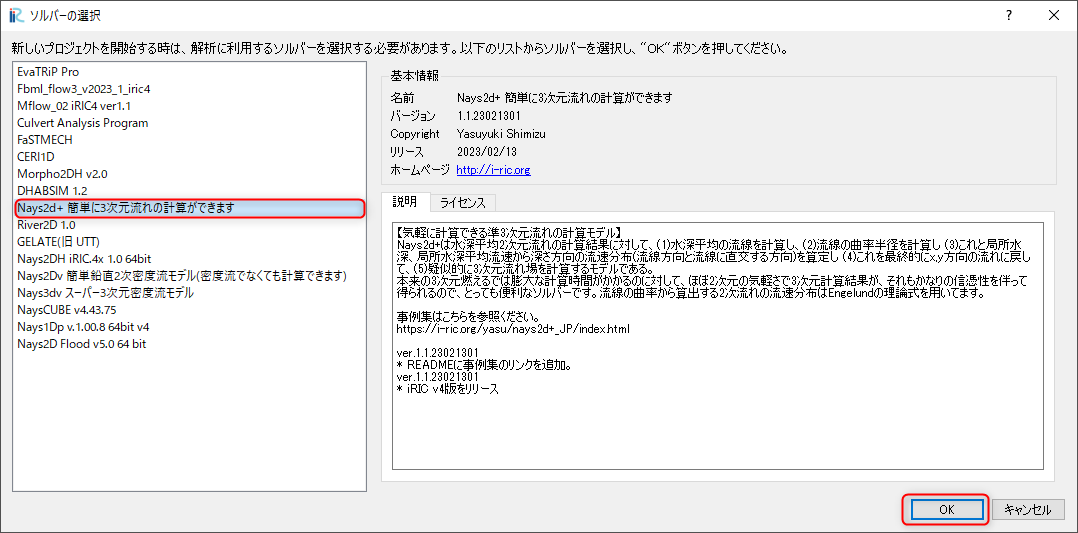Click inside the description text area
Viewport: 1078px width, 533px height.
[718, 345]
